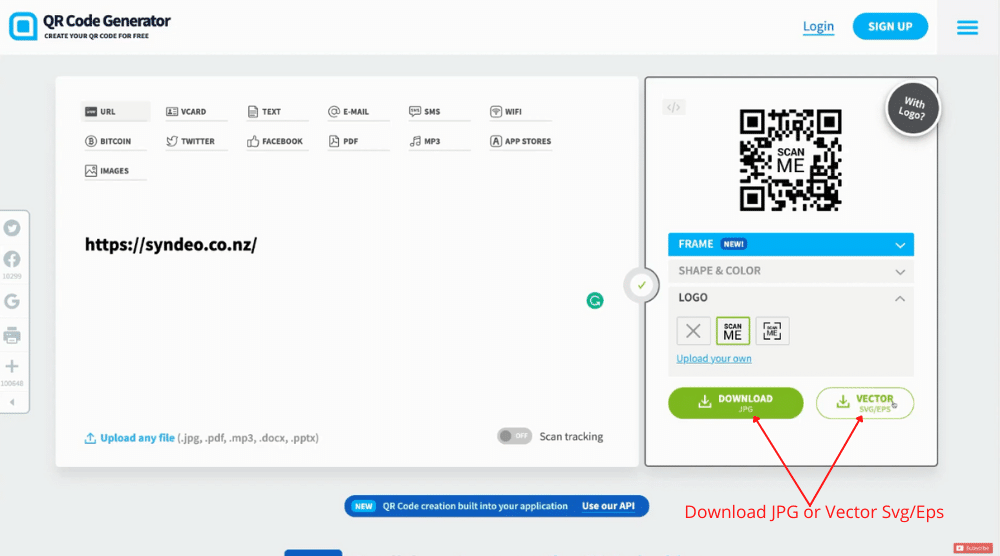The height and width of the screenshot is (556, 1000).
Task: Toggle Scan tracking switch
Action: 514,436
